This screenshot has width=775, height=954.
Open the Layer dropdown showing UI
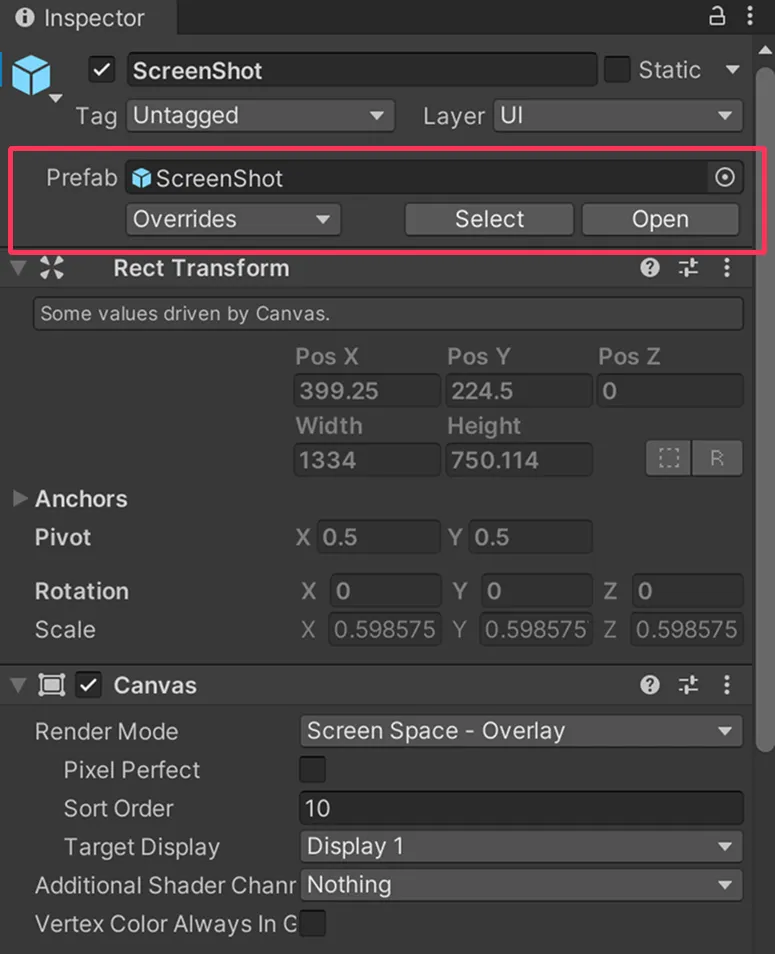point(617,116)
